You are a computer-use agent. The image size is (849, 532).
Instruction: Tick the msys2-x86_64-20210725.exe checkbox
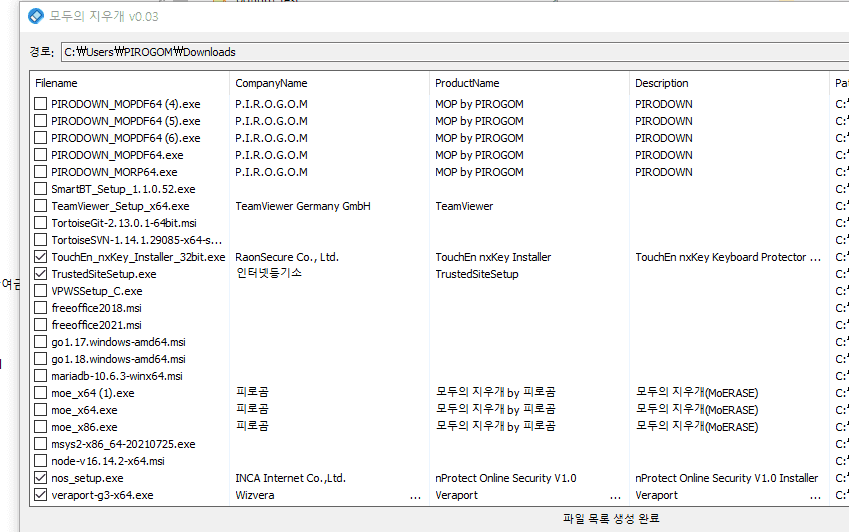pyautogui.click(x=41, y=444)
